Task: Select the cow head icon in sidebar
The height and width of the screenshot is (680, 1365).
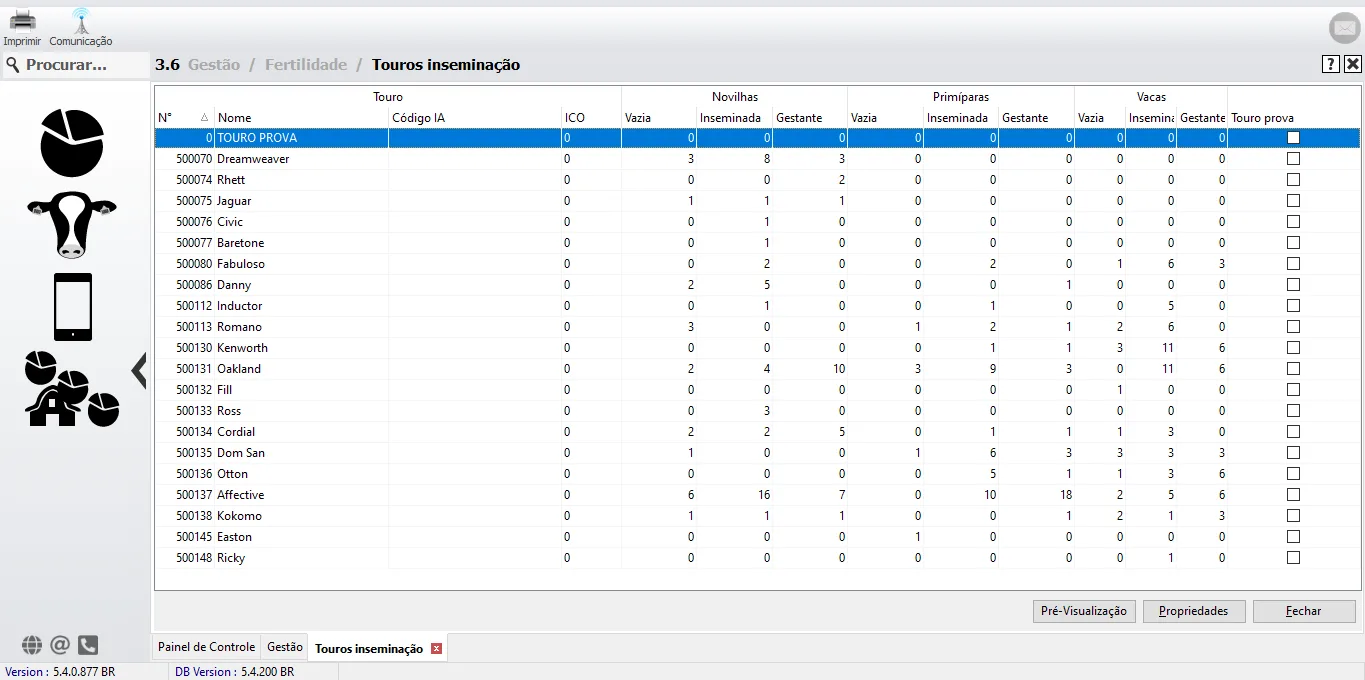Action: click(72, 224)
